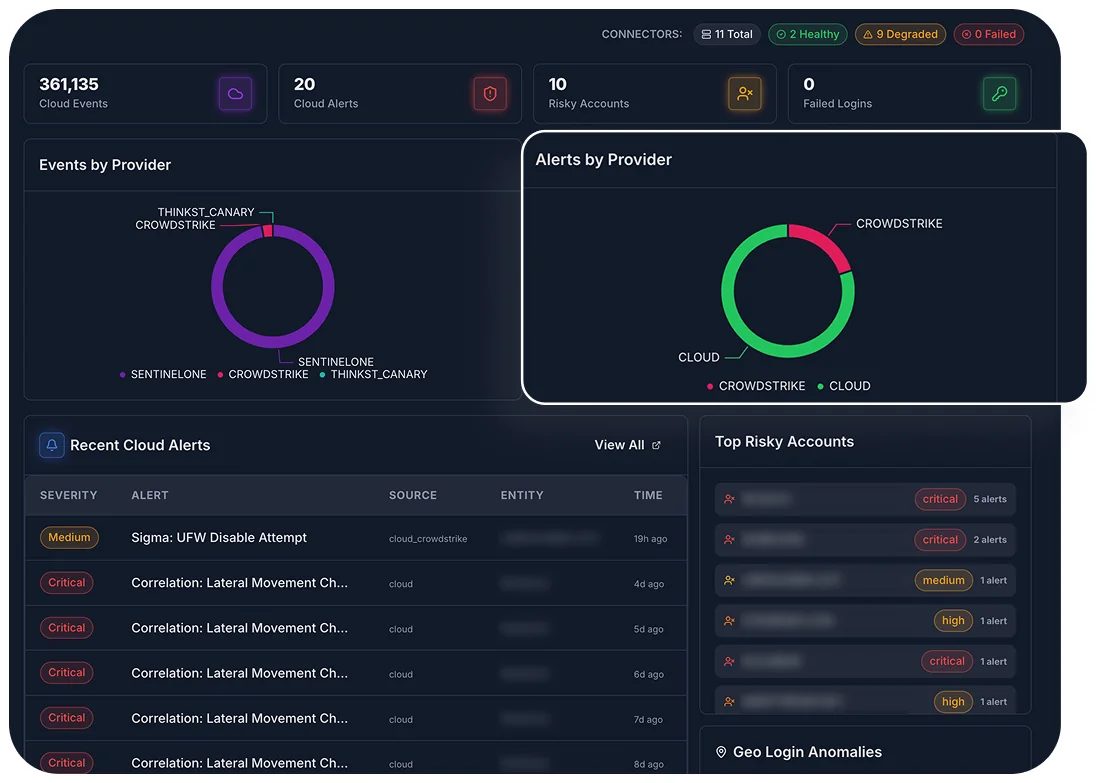Click the user icon in the 2 alerts row
The image size is (1096, 783).
pyautogui.click(x=729, y=540)
